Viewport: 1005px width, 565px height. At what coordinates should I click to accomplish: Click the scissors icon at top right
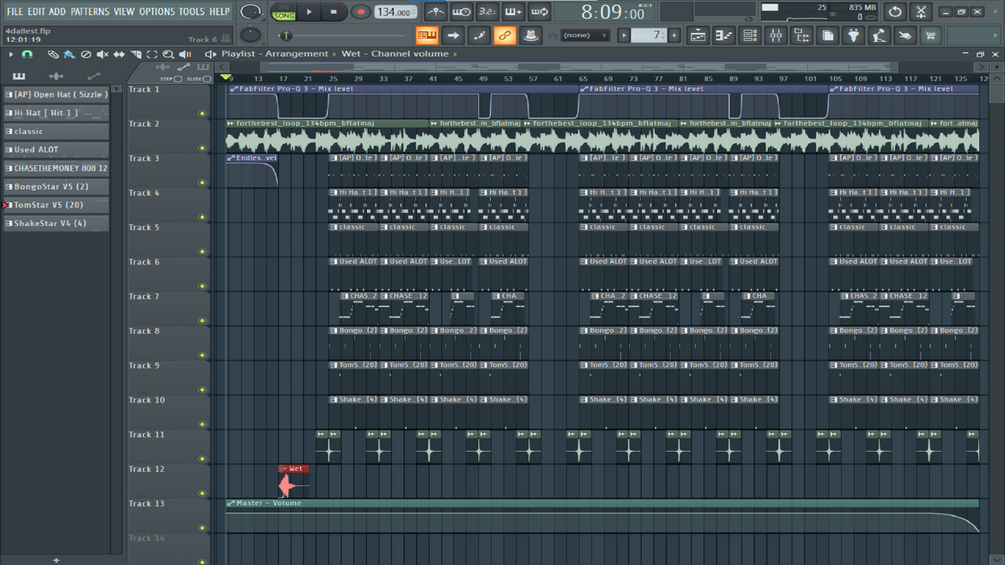tap(920, 12)
